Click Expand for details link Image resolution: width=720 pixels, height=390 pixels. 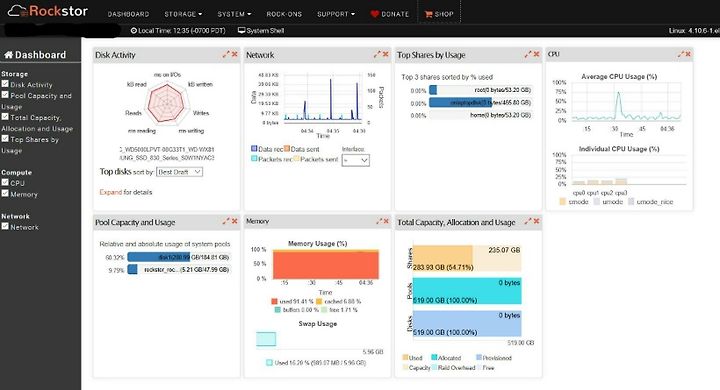tap(126, 192)
